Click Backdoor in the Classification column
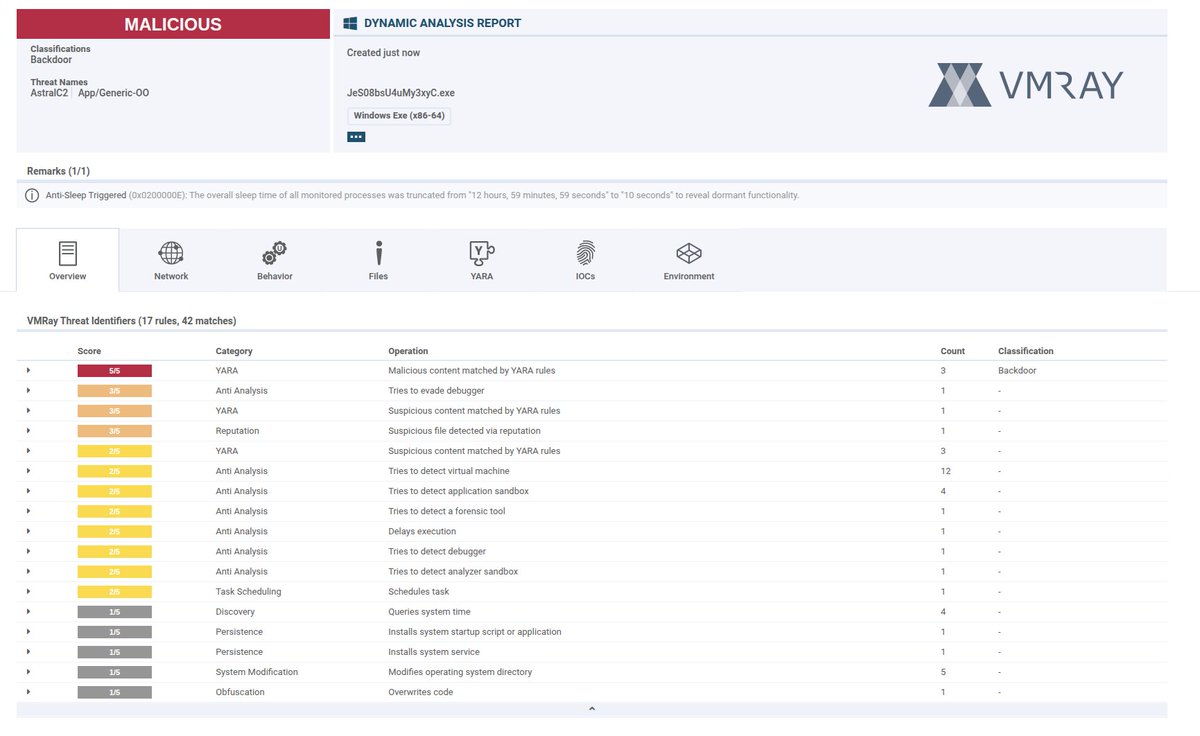Image resolution: width=1200 pixels, height=736 pixels. pyautogui.click(x=1017, y=370)
